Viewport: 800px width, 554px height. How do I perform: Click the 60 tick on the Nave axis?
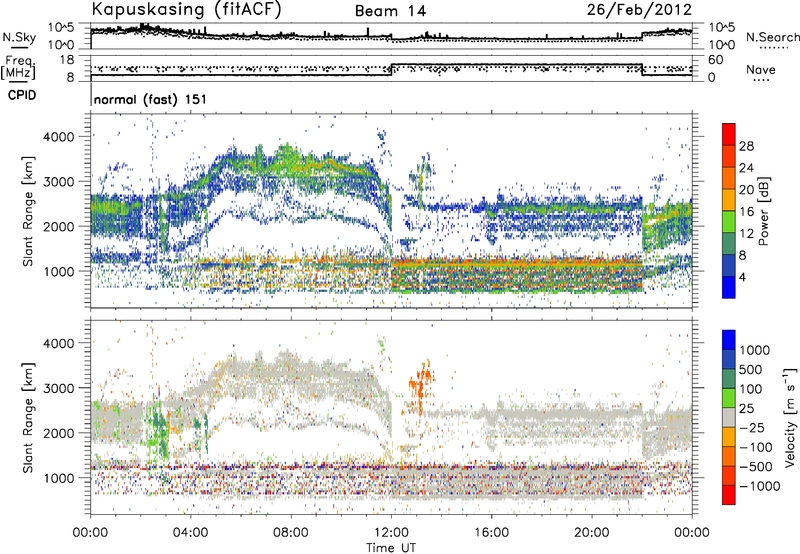(716, 60)
